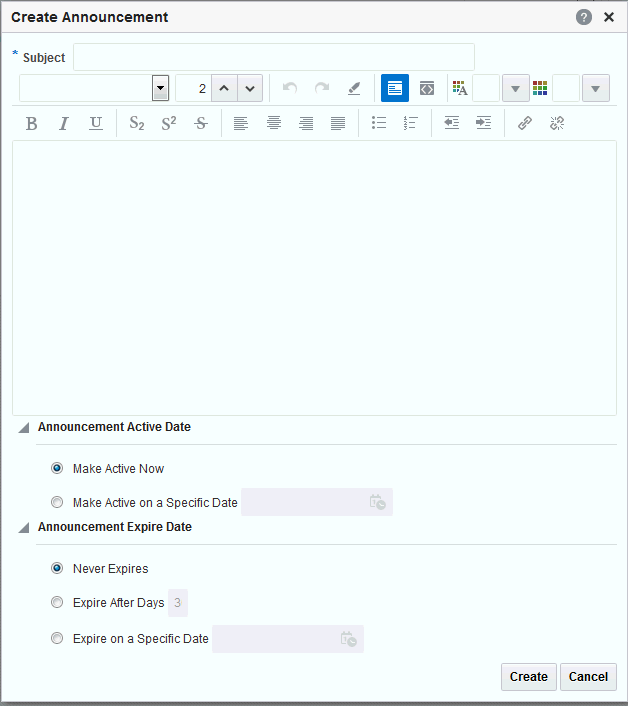Open the help question mark icon
Screen dimensions: 628x706
584,18
